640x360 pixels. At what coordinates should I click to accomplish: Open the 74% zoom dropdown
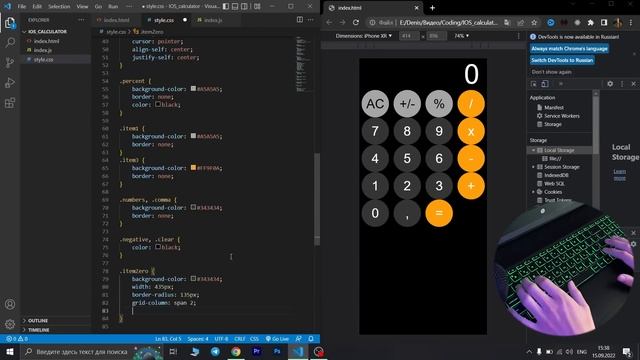click(461, 36)
